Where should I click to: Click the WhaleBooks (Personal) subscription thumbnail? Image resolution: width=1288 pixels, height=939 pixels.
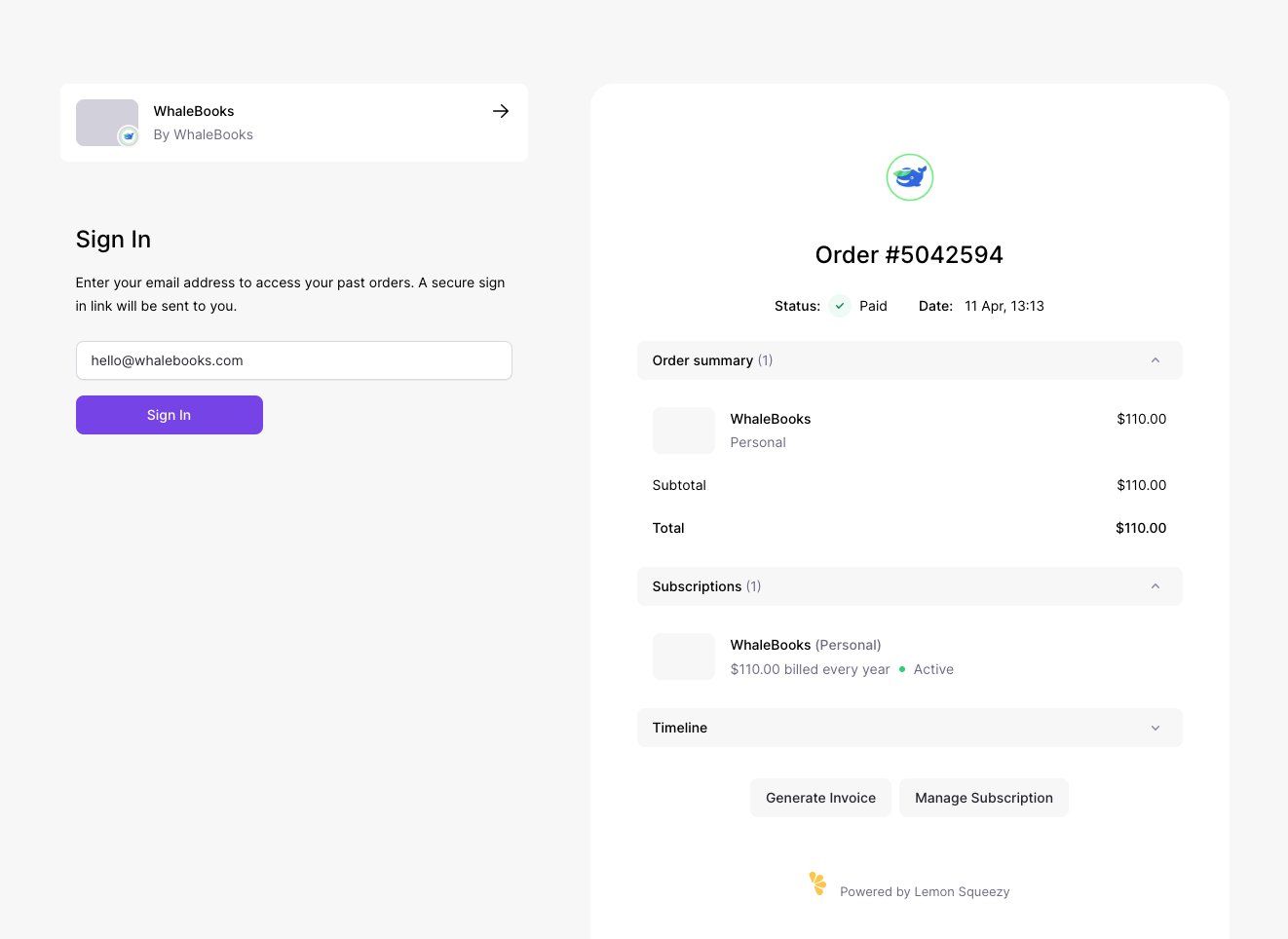pos(684,657)
